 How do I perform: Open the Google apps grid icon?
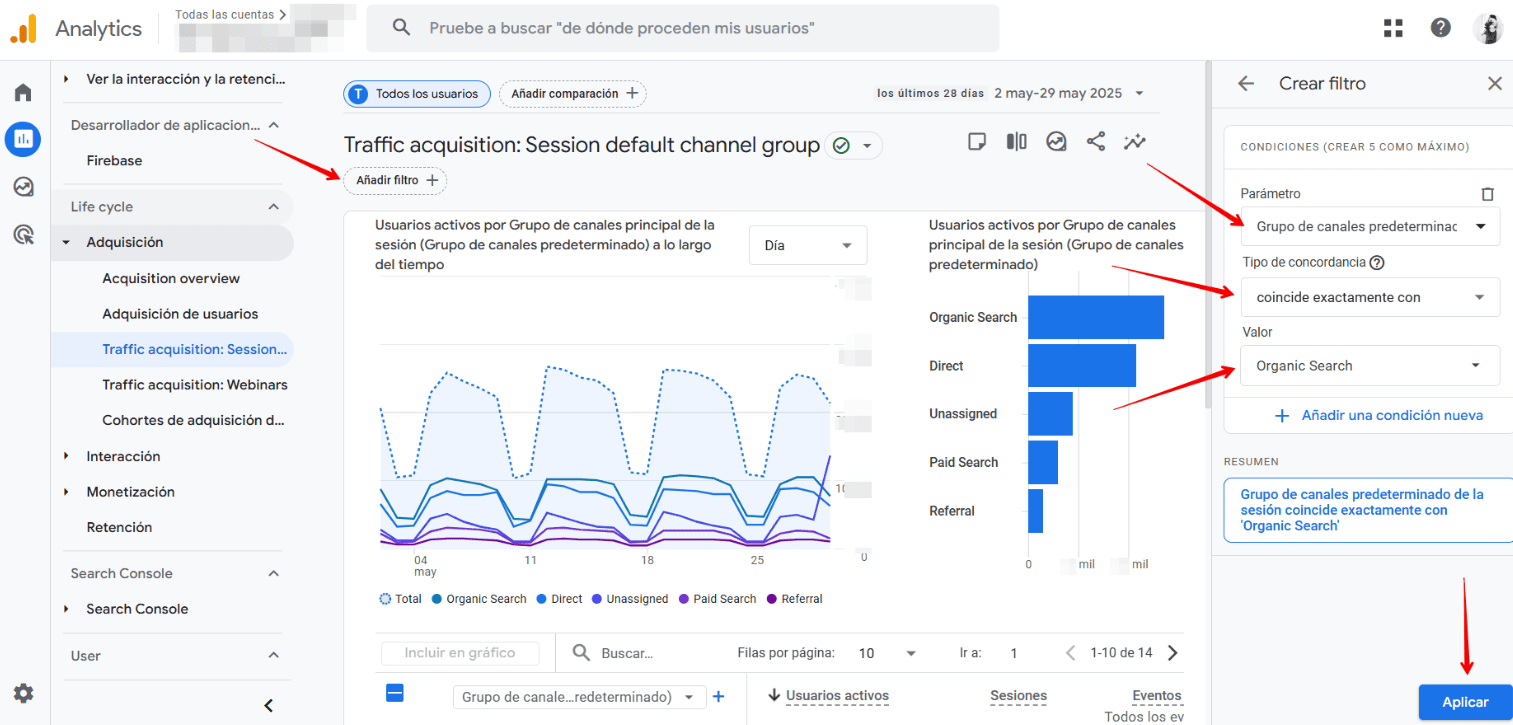(1393, 28)
